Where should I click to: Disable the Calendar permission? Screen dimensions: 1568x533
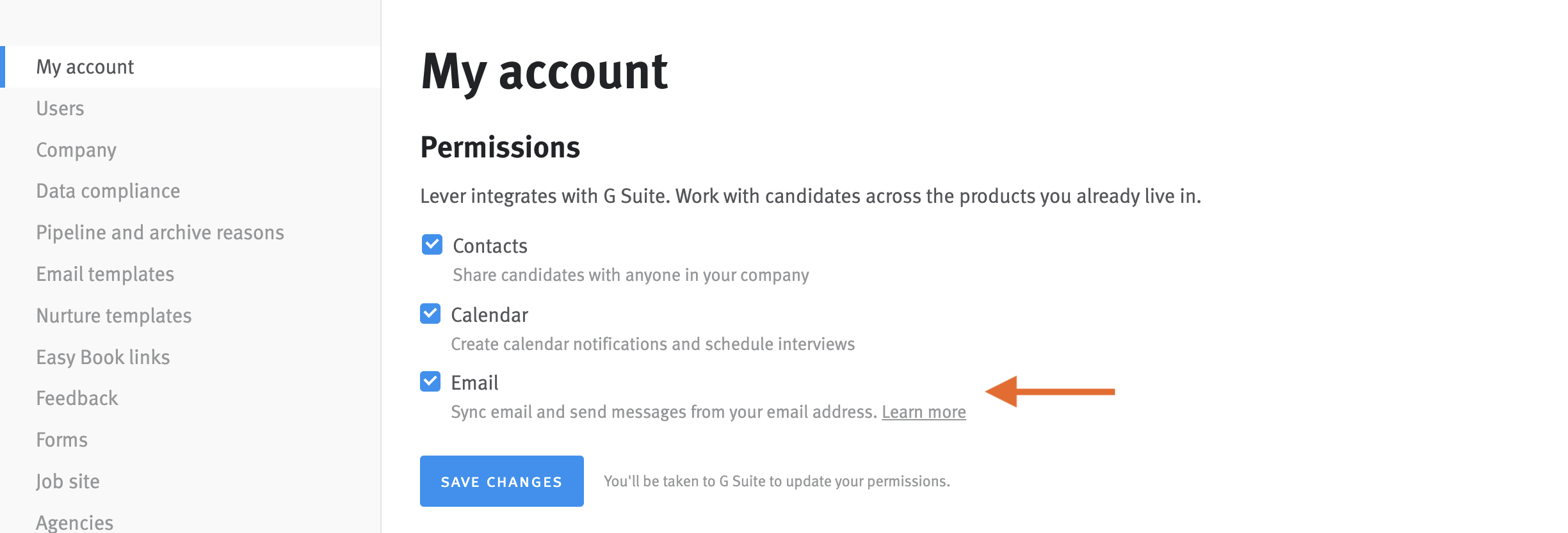click(x=430, y=314)
